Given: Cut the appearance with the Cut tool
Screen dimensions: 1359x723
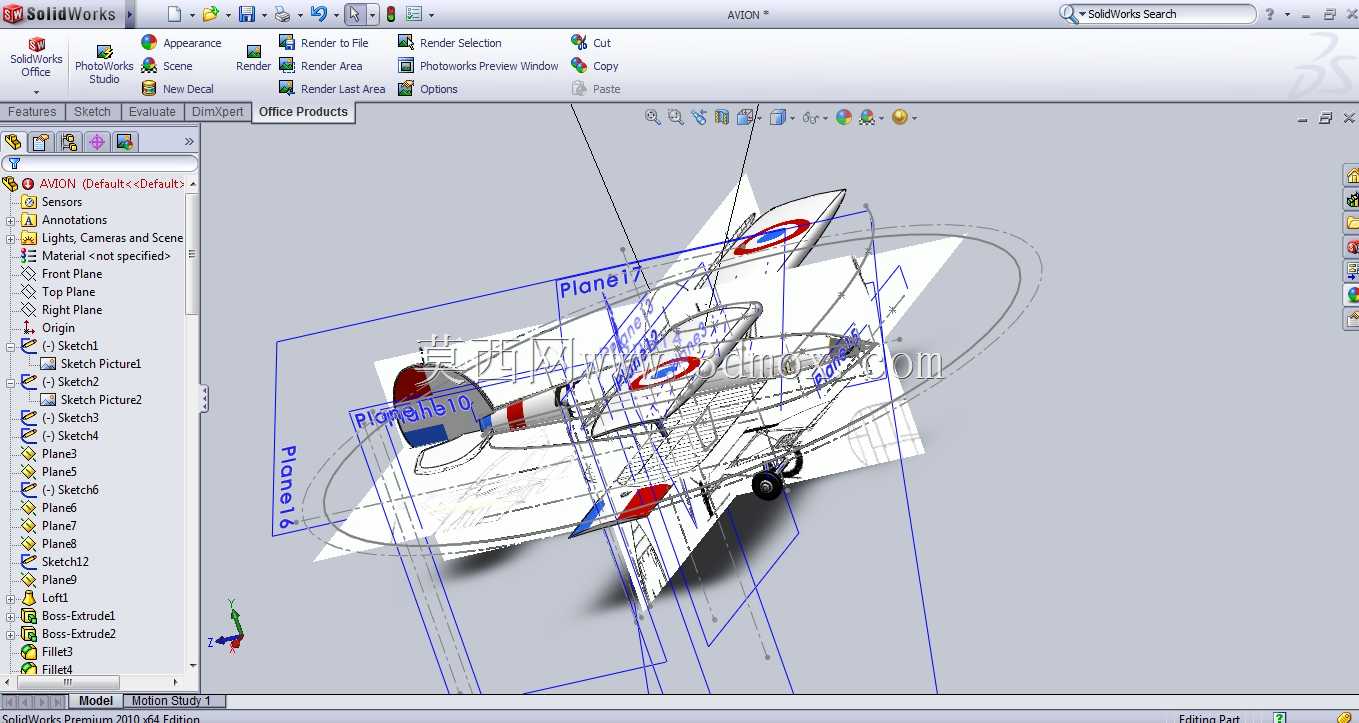Looking at the screenshot, I should [591, 43].
